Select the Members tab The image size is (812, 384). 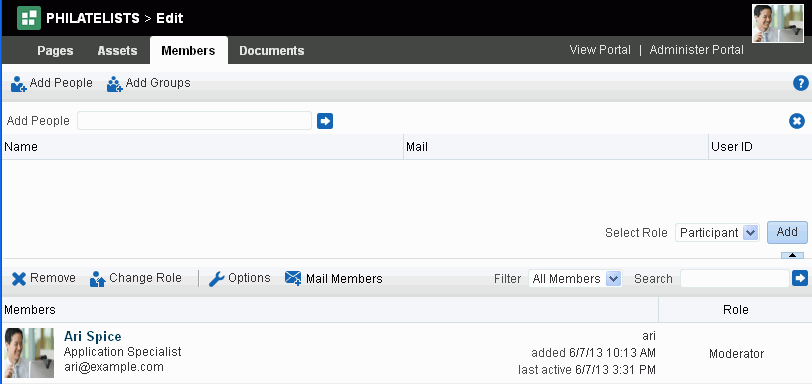pyautogui.click(x=188, y=51)
